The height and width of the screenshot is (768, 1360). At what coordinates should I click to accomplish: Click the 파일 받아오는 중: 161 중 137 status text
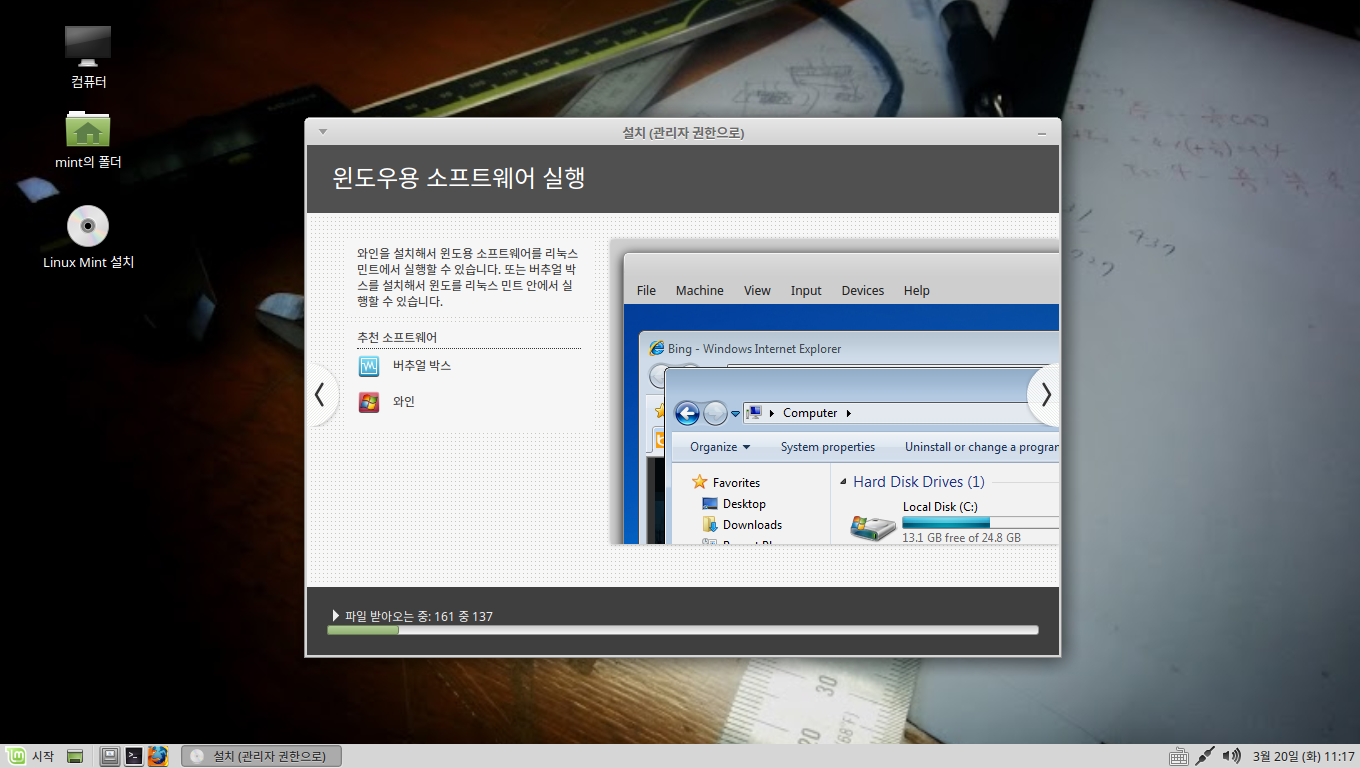tap(419, 616)
